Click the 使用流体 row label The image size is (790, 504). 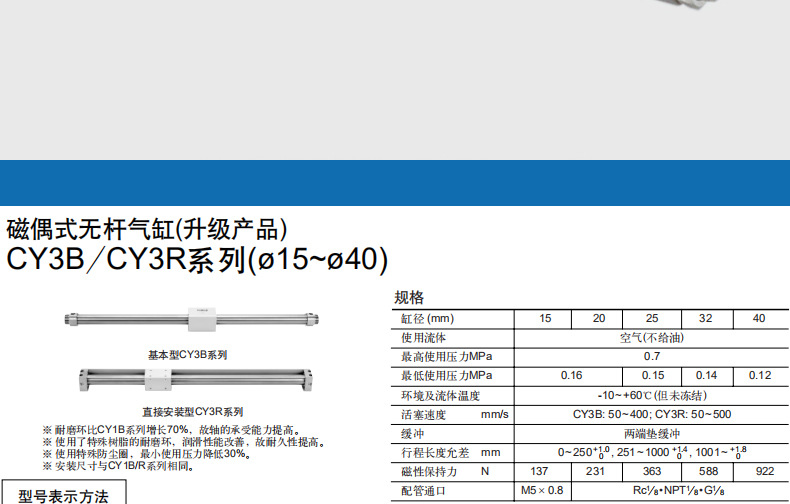pyautogui.click(x=423, y=338)
